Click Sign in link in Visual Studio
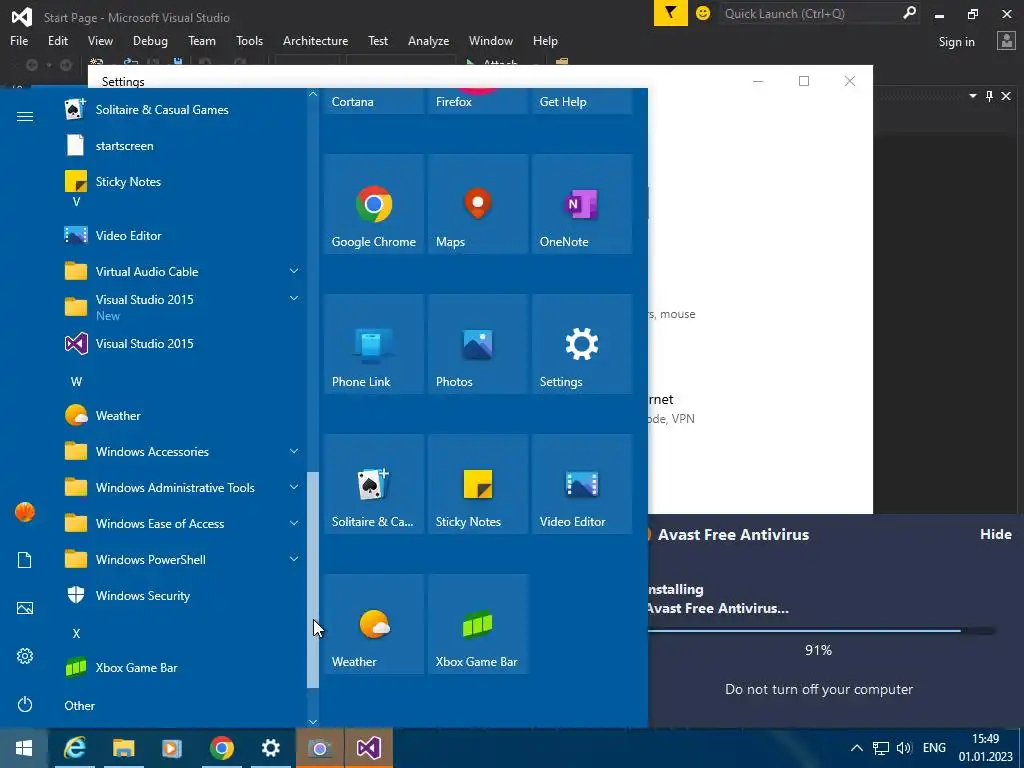The height and width of the screenshot is (768, 1024). pos(957,42)
